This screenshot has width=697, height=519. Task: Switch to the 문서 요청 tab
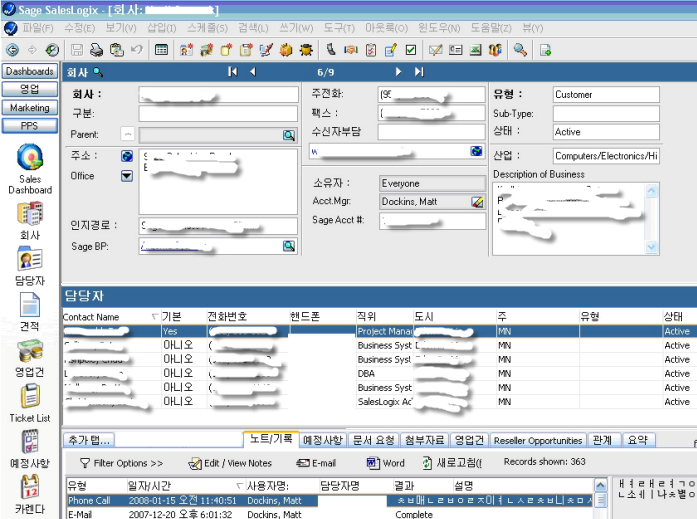click(373, 440)
